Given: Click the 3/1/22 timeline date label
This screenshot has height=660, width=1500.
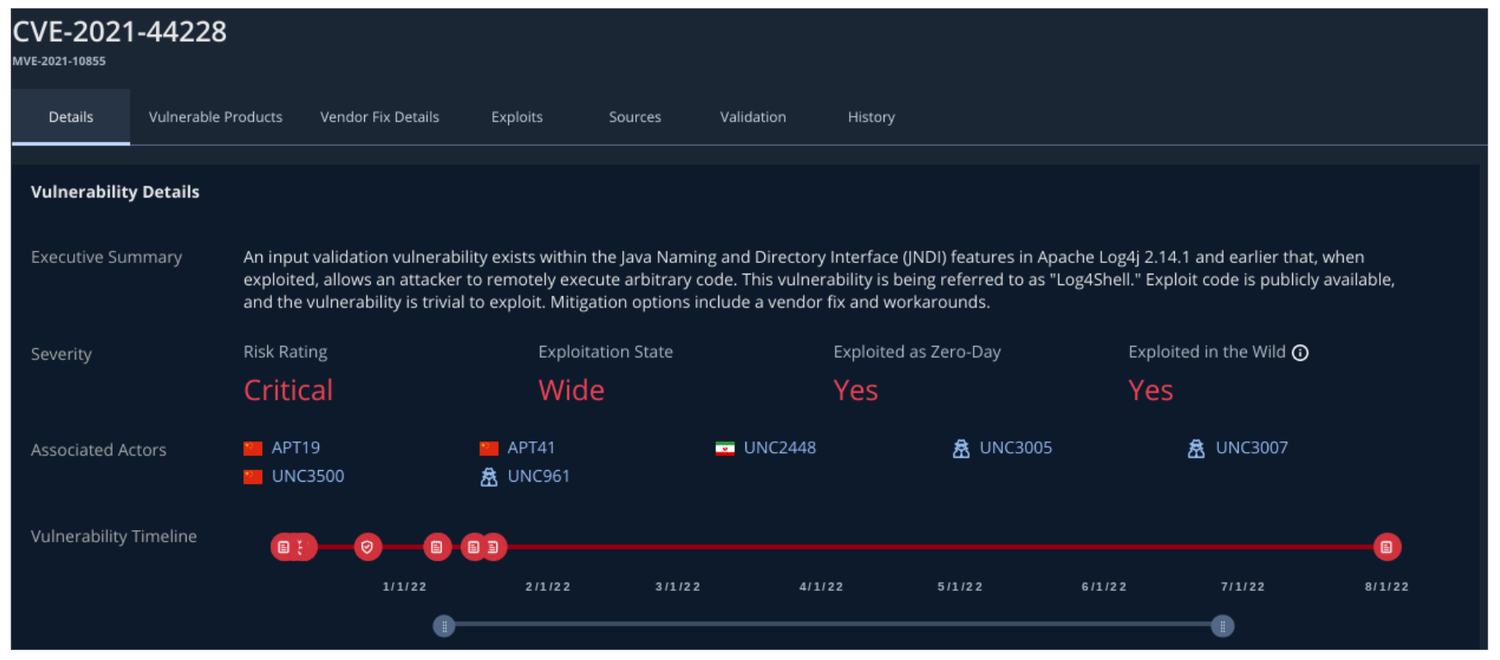Looking at the screenshot, I should coord(678,587).
